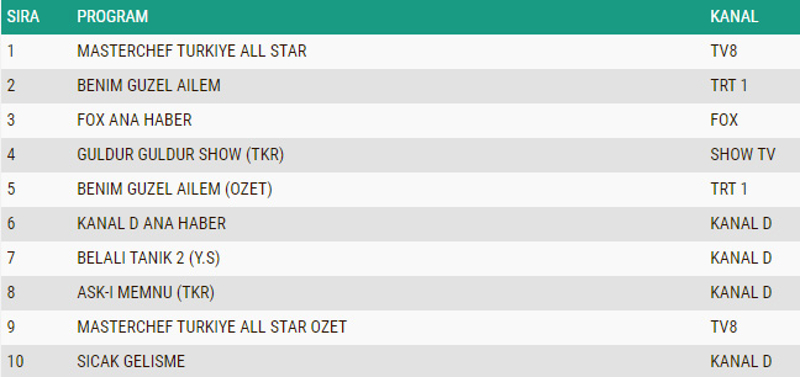The image size is (800, 377).
Task: Select SICAK GELISME program
Action: click(131, 361)
